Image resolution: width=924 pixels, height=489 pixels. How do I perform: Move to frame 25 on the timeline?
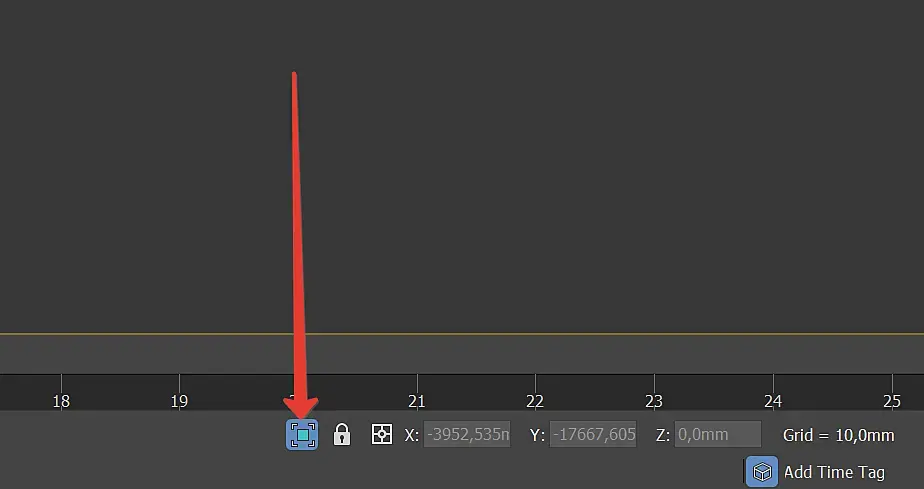coord(892,401)
